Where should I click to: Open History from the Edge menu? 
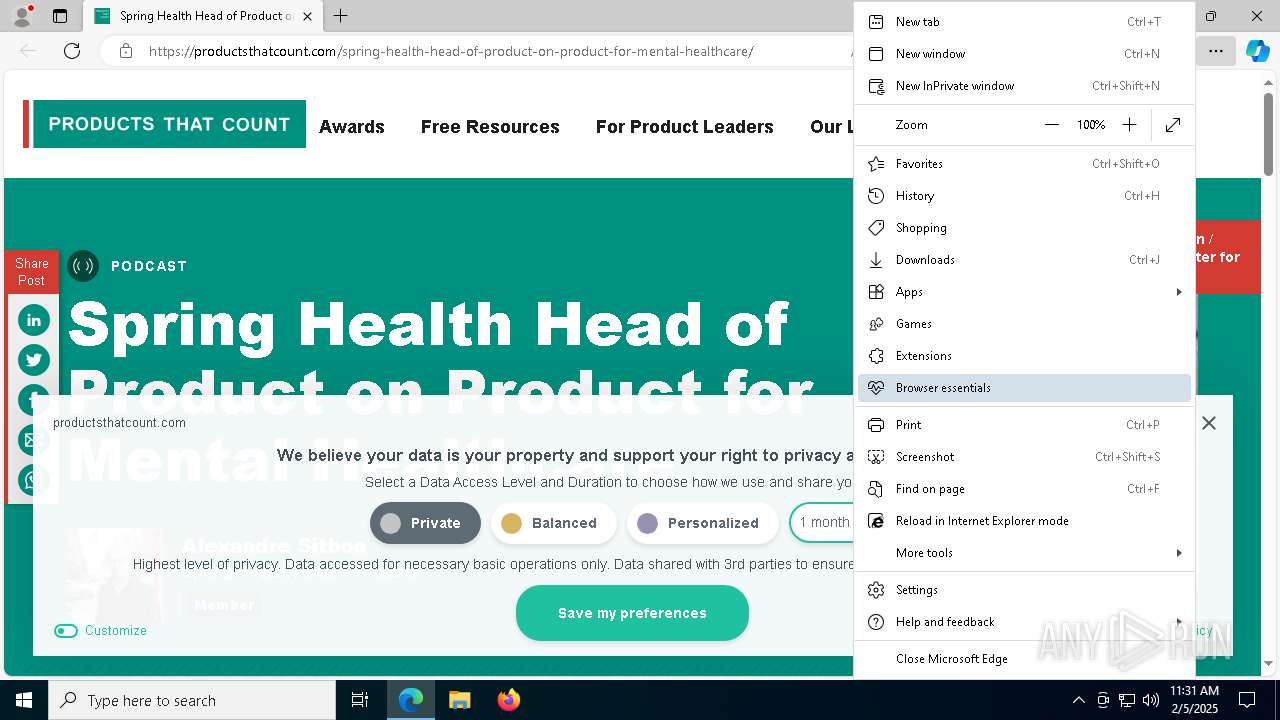[1024, 196]
